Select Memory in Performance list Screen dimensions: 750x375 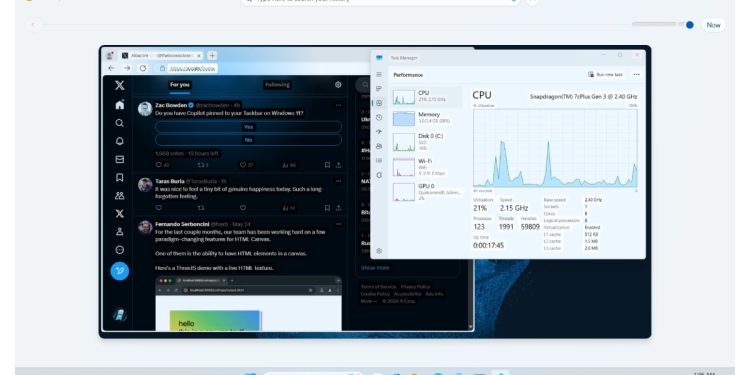[x=427, y=118]
